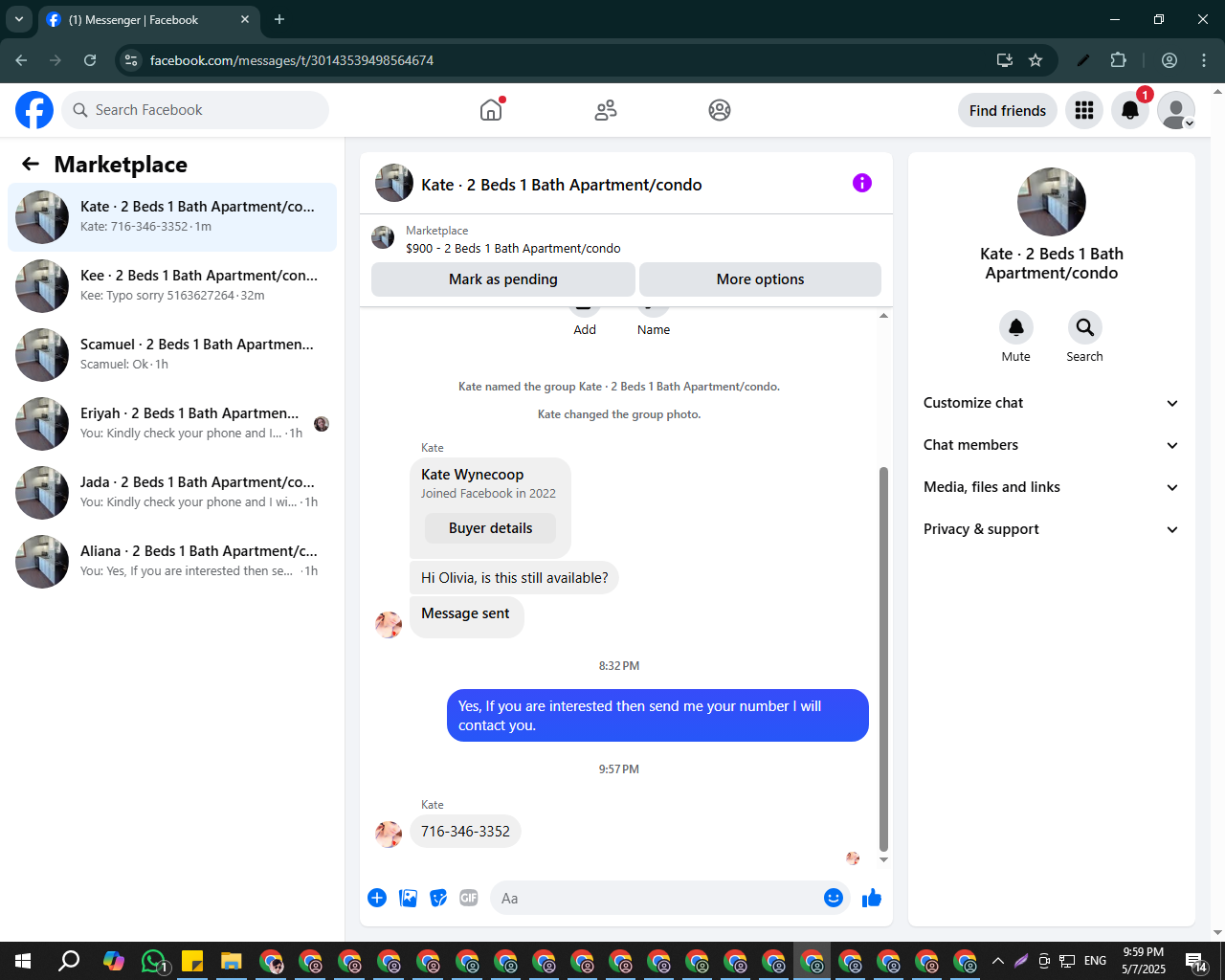Open WhatsApp from taskbar
This screenshot has width=1225, height=980.
click(x=154, y=961)
